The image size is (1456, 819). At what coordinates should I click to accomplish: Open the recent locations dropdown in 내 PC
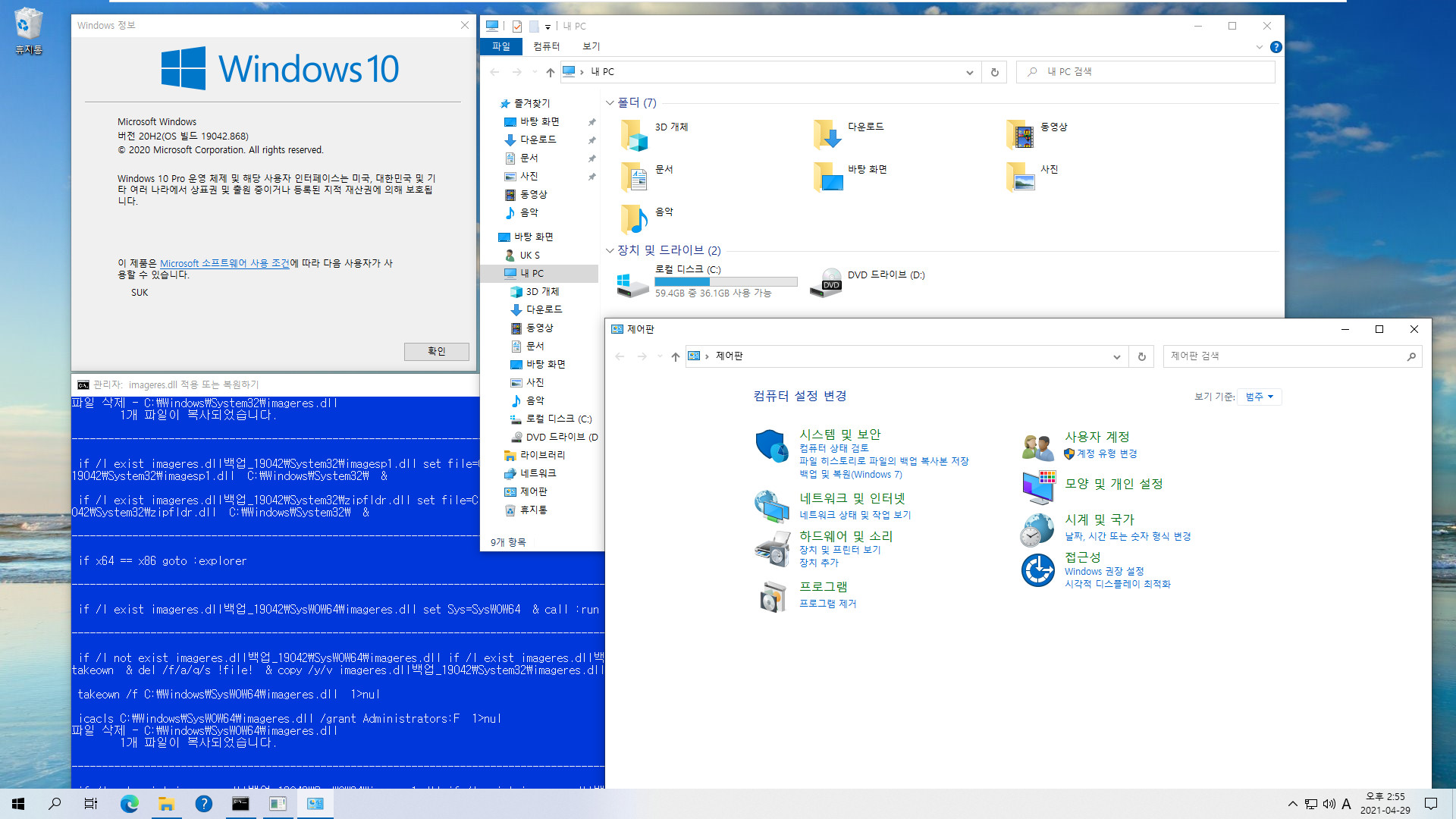point(535,72)
